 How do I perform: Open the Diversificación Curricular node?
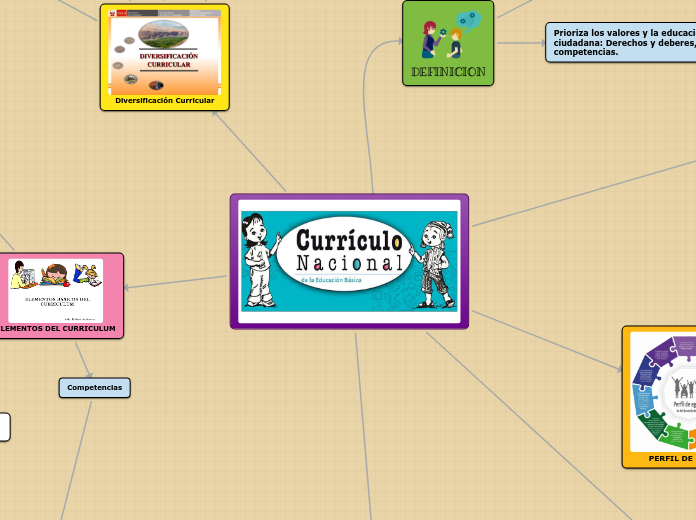click(x=165, y=57)
